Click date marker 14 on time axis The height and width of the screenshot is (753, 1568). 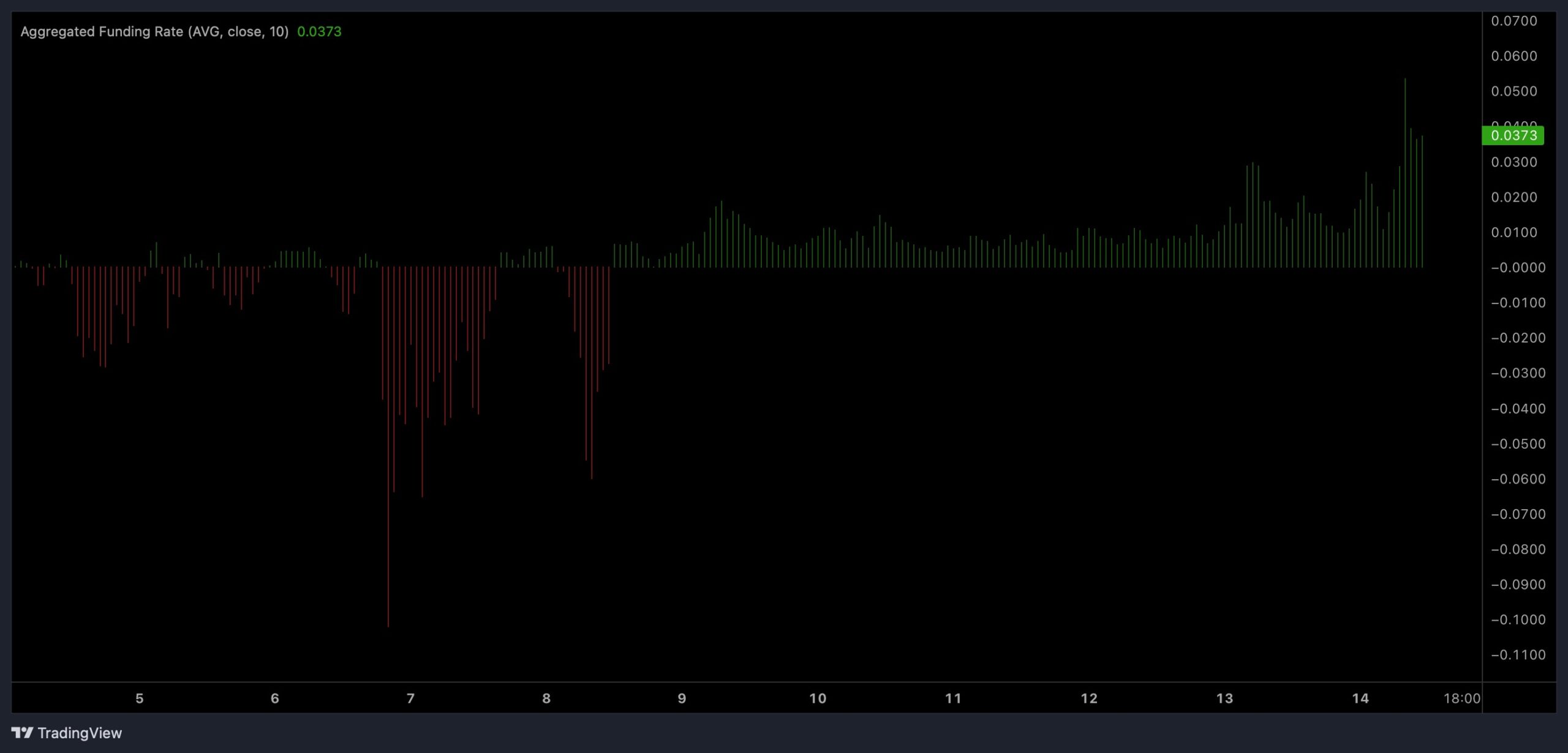1360,698
